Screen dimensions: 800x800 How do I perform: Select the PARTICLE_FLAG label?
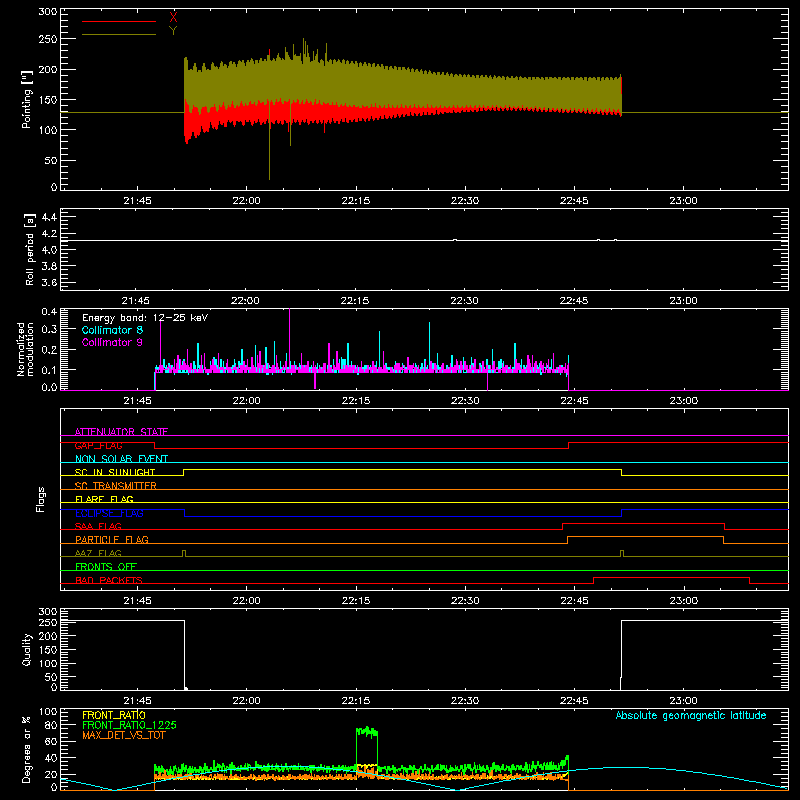[112, 539]
